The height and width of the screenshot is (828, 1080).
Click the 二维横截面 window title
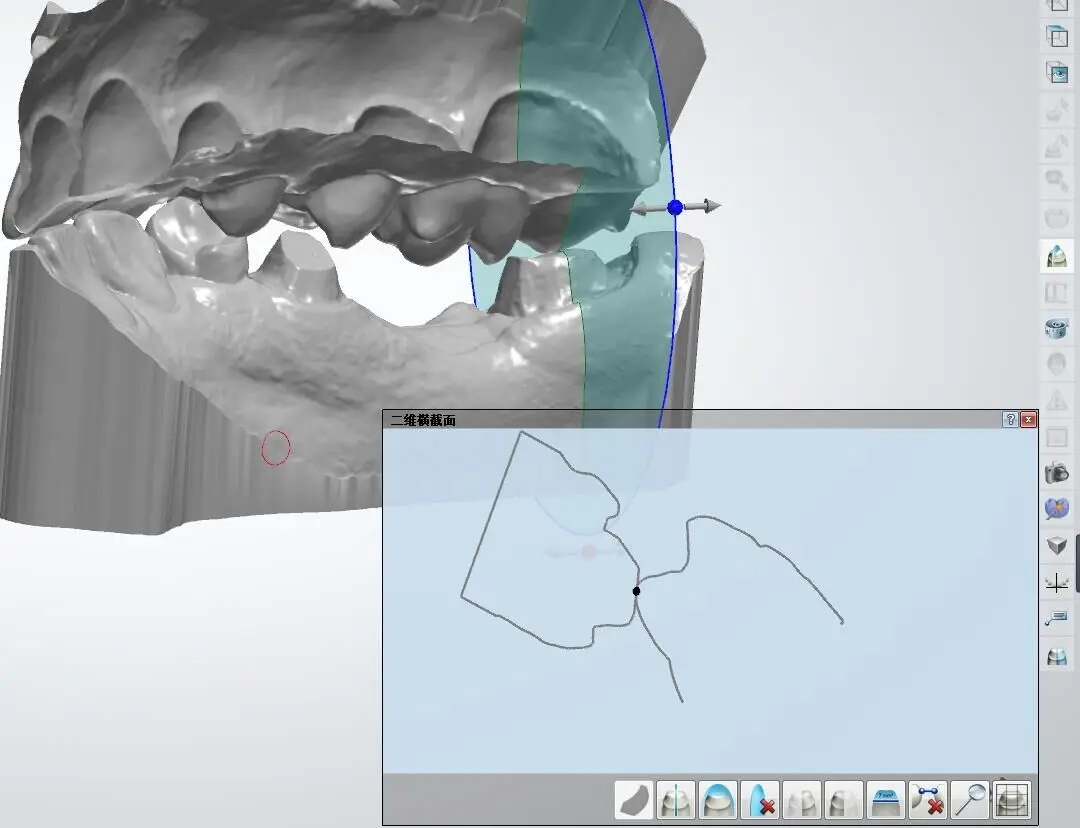[423, 420]
